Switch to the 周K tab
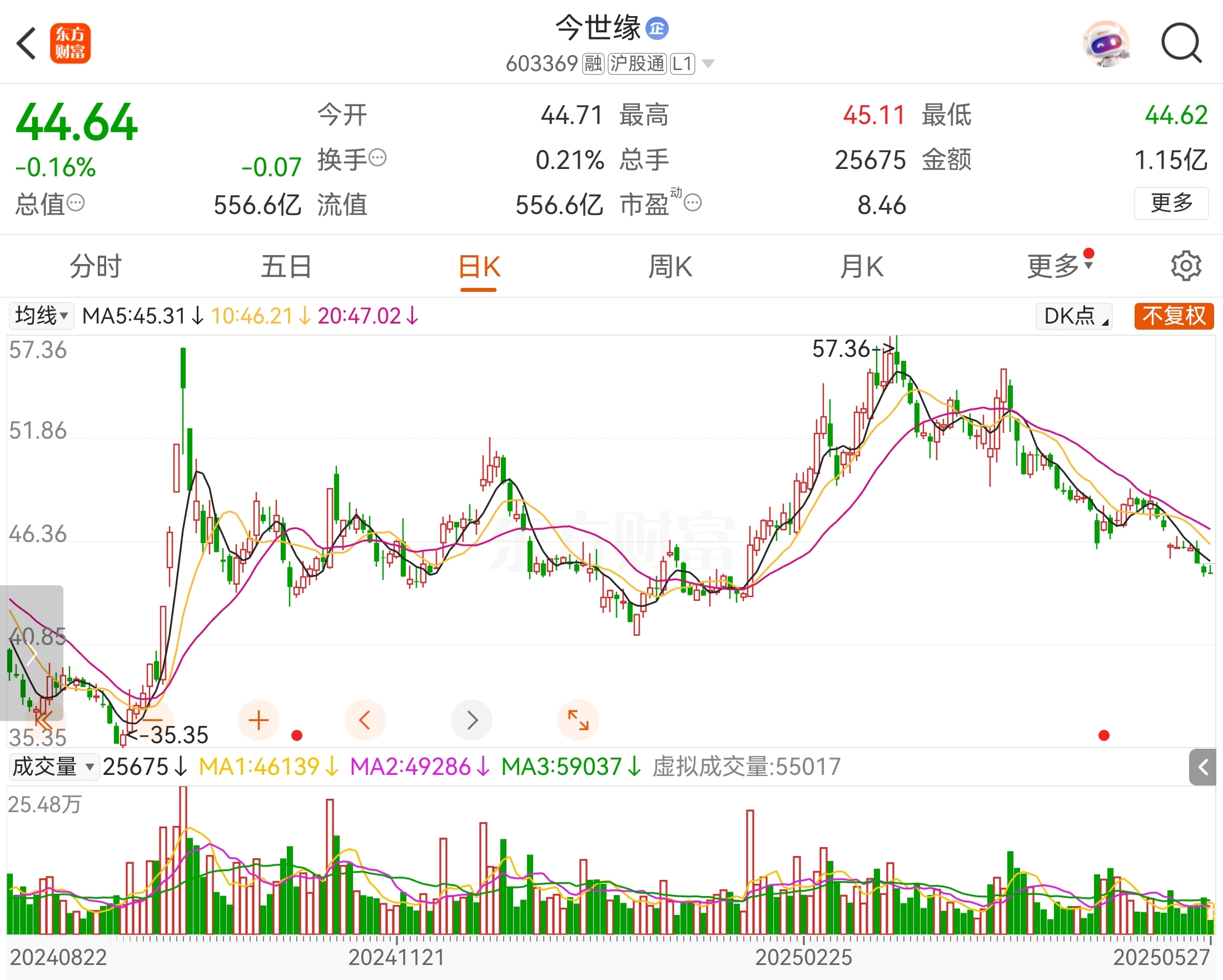Viewport: 1223px width, 980px height. pos(670,267)
